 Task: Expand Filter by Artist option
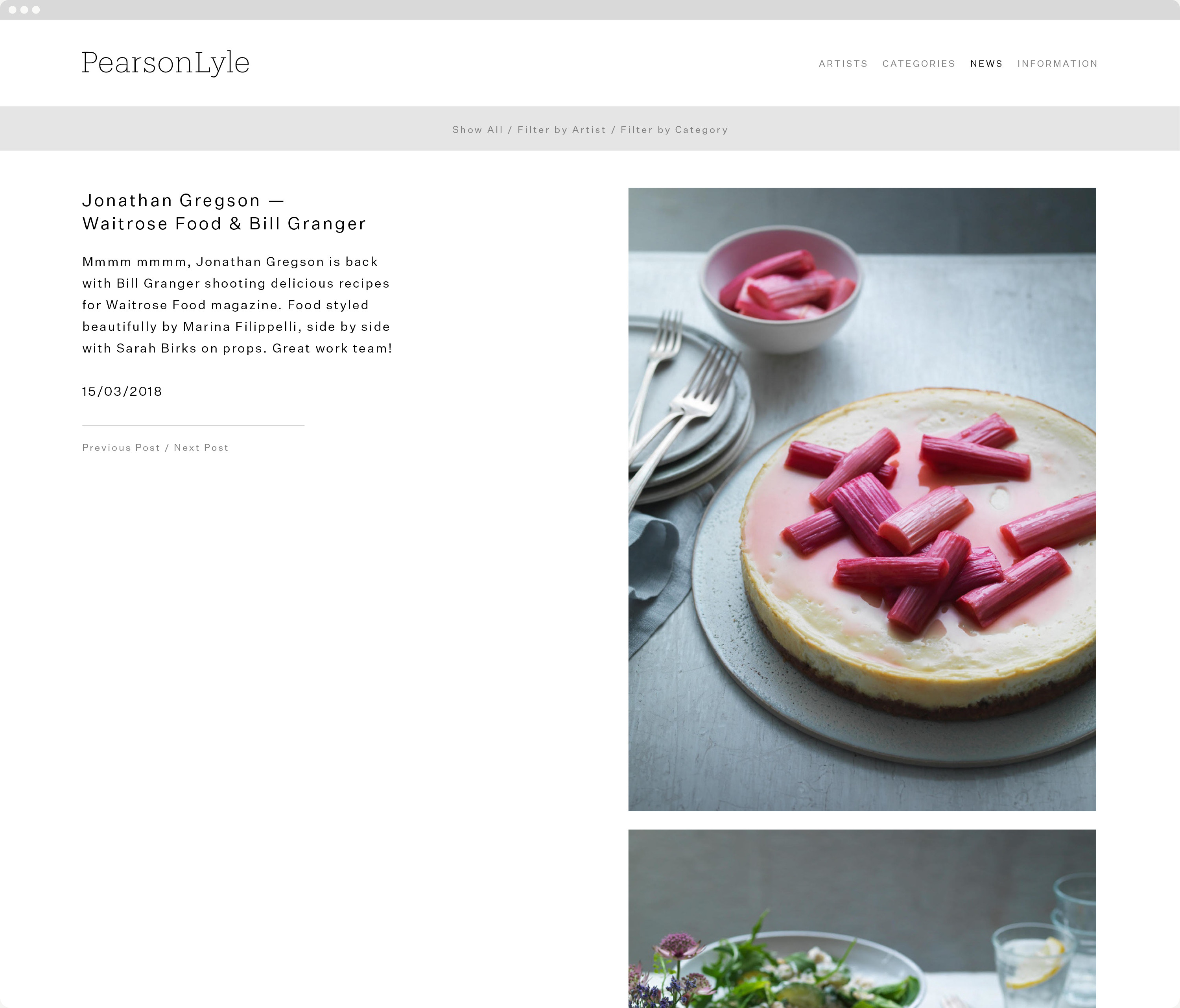[562, 130]
